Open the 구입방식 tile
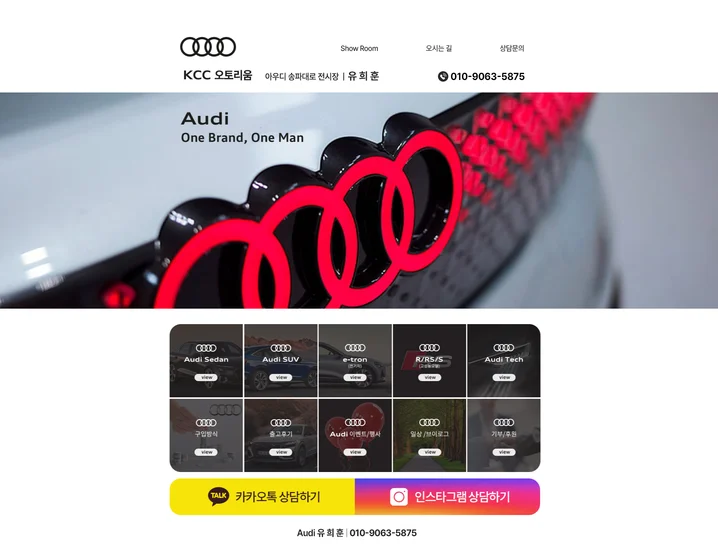The height and width of the screenshot is (549, 718). coord(206,435)
